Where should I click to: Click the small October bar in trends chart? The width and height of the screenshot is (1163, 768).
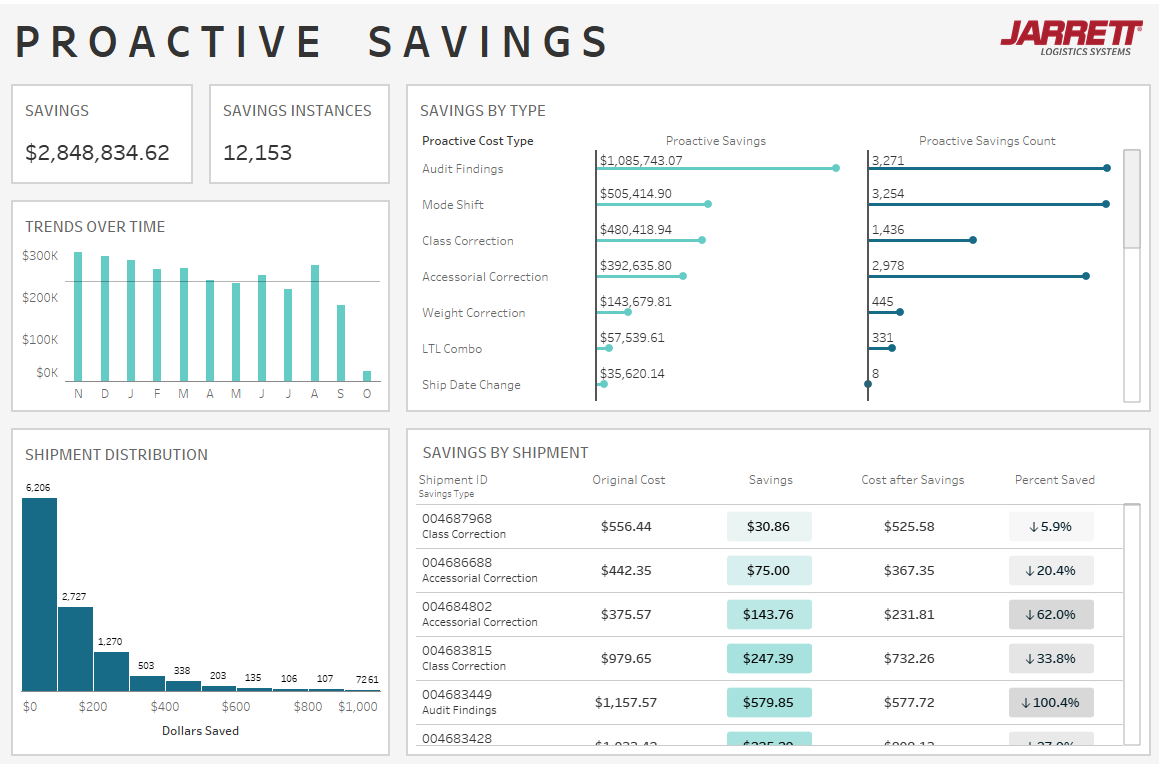[366, 376]
